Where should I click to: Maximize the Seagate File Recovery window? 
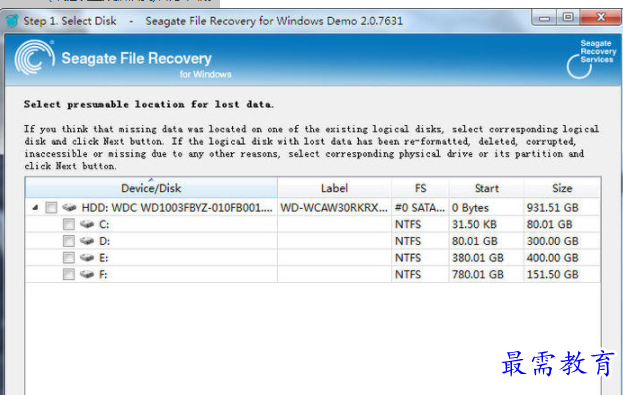[x=568, y=18]
